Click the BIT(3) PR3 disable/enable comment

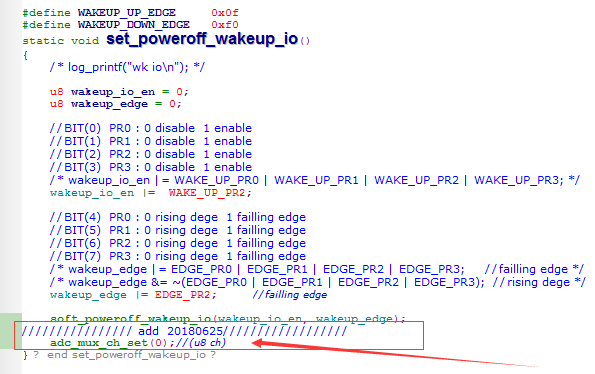[x=151, y=167]
